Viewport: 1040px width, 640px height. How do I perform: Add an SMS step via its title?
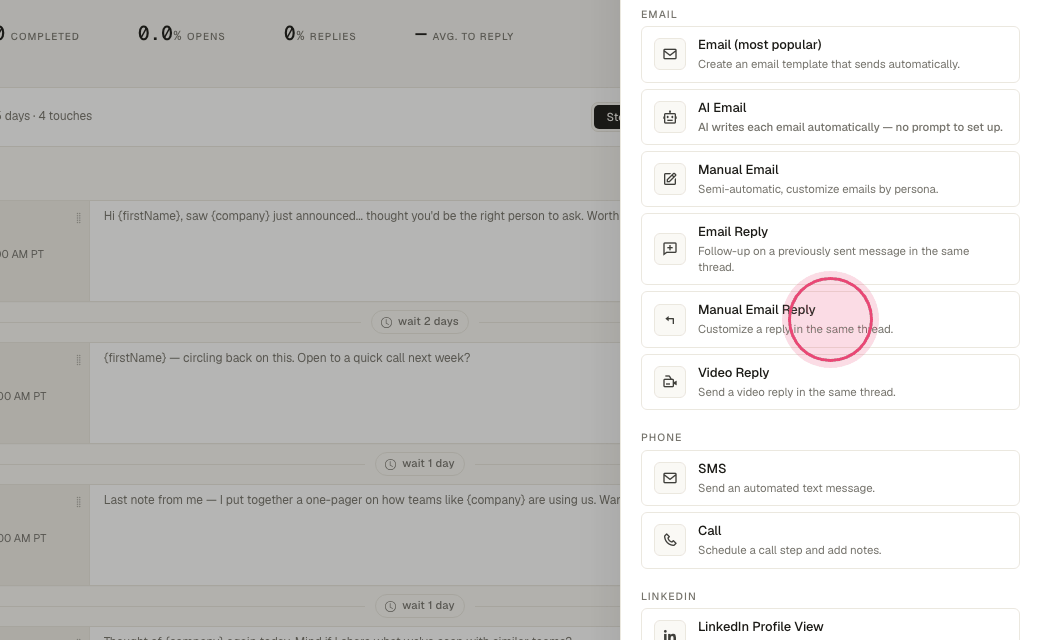pos(712,469)
